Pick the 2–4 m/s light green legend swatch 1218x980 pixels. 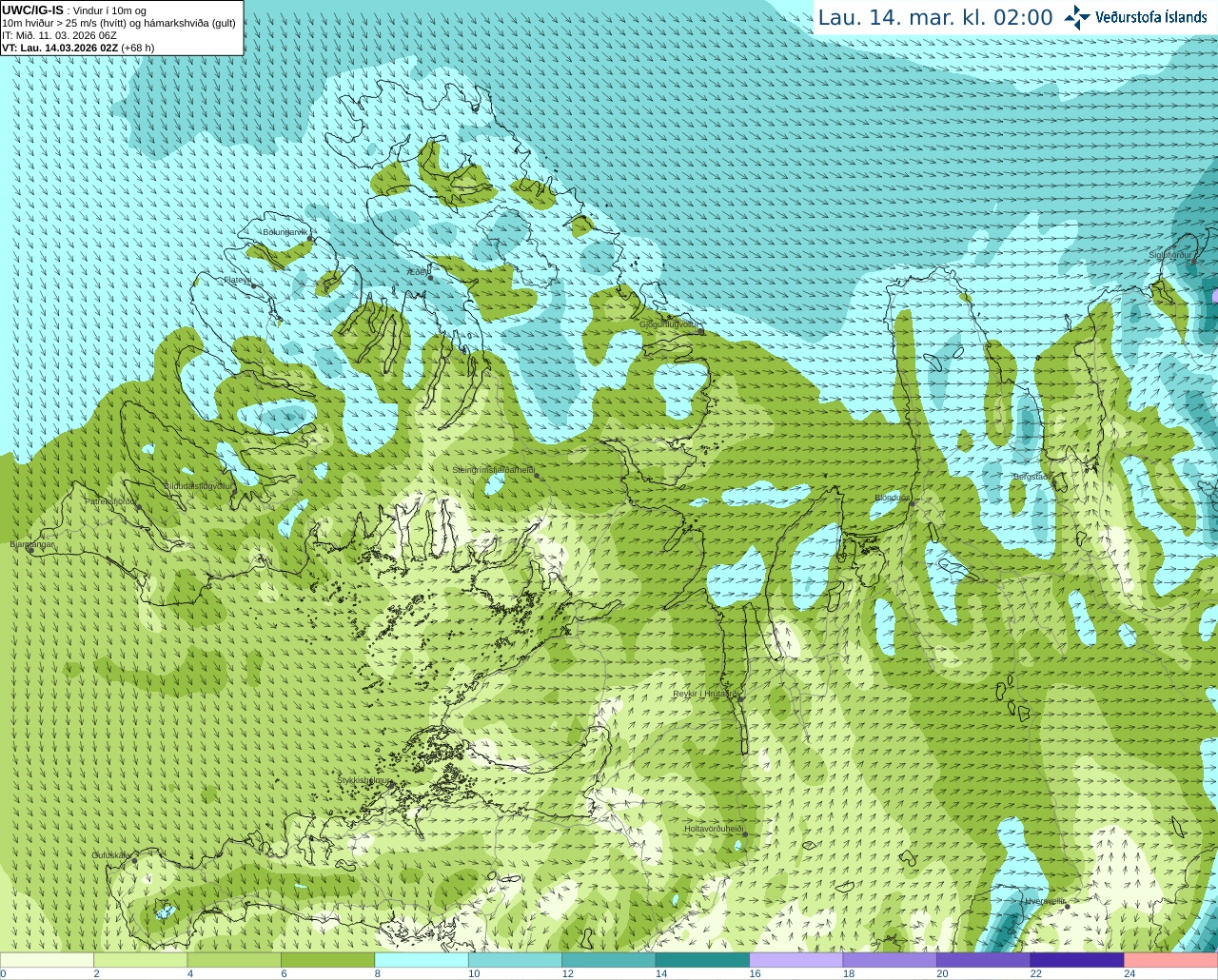pos(140,960)
